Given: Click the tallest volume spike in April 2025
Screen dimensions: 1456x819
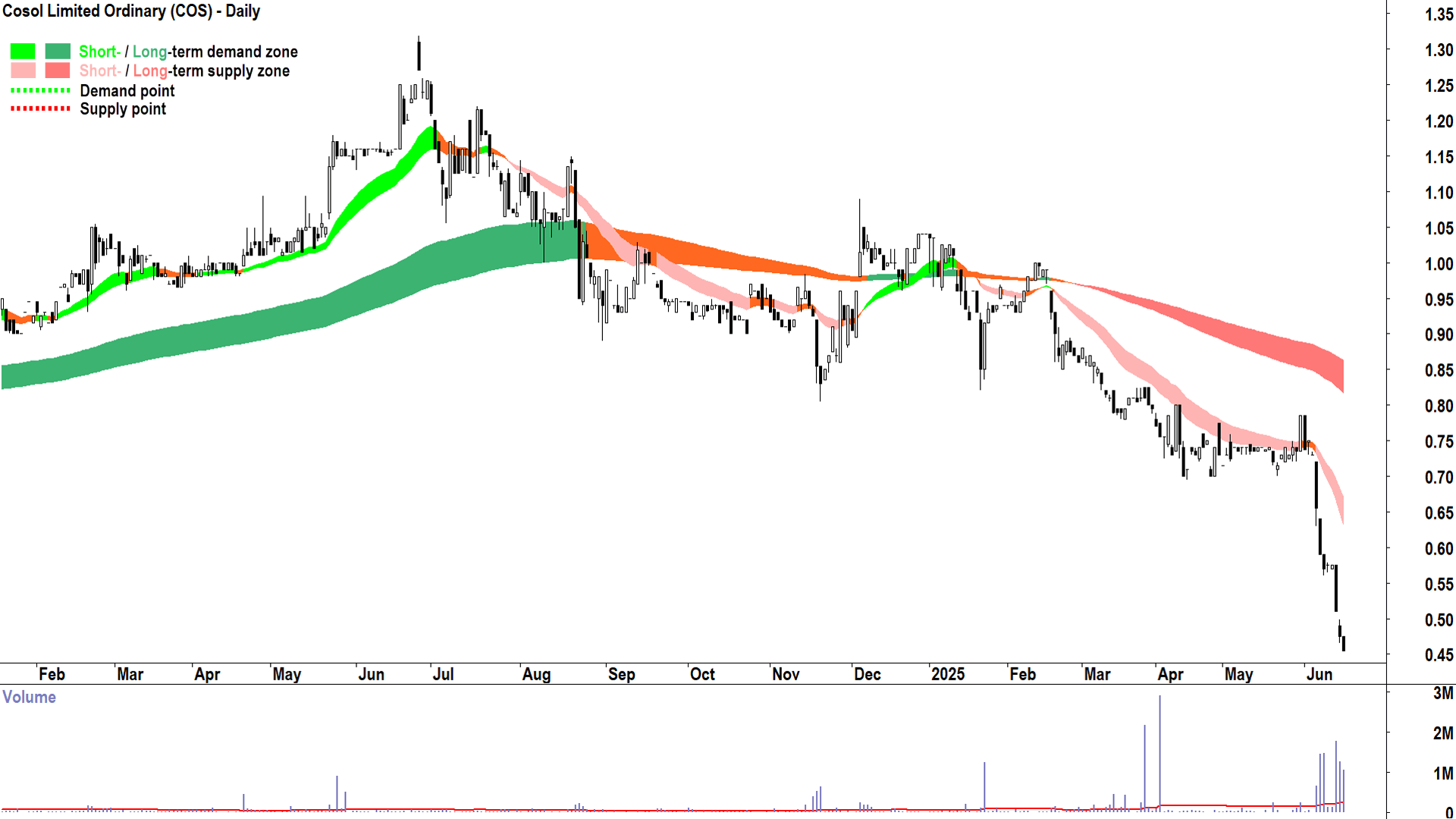Looking at the screenshot, I should coord(1159,753).
